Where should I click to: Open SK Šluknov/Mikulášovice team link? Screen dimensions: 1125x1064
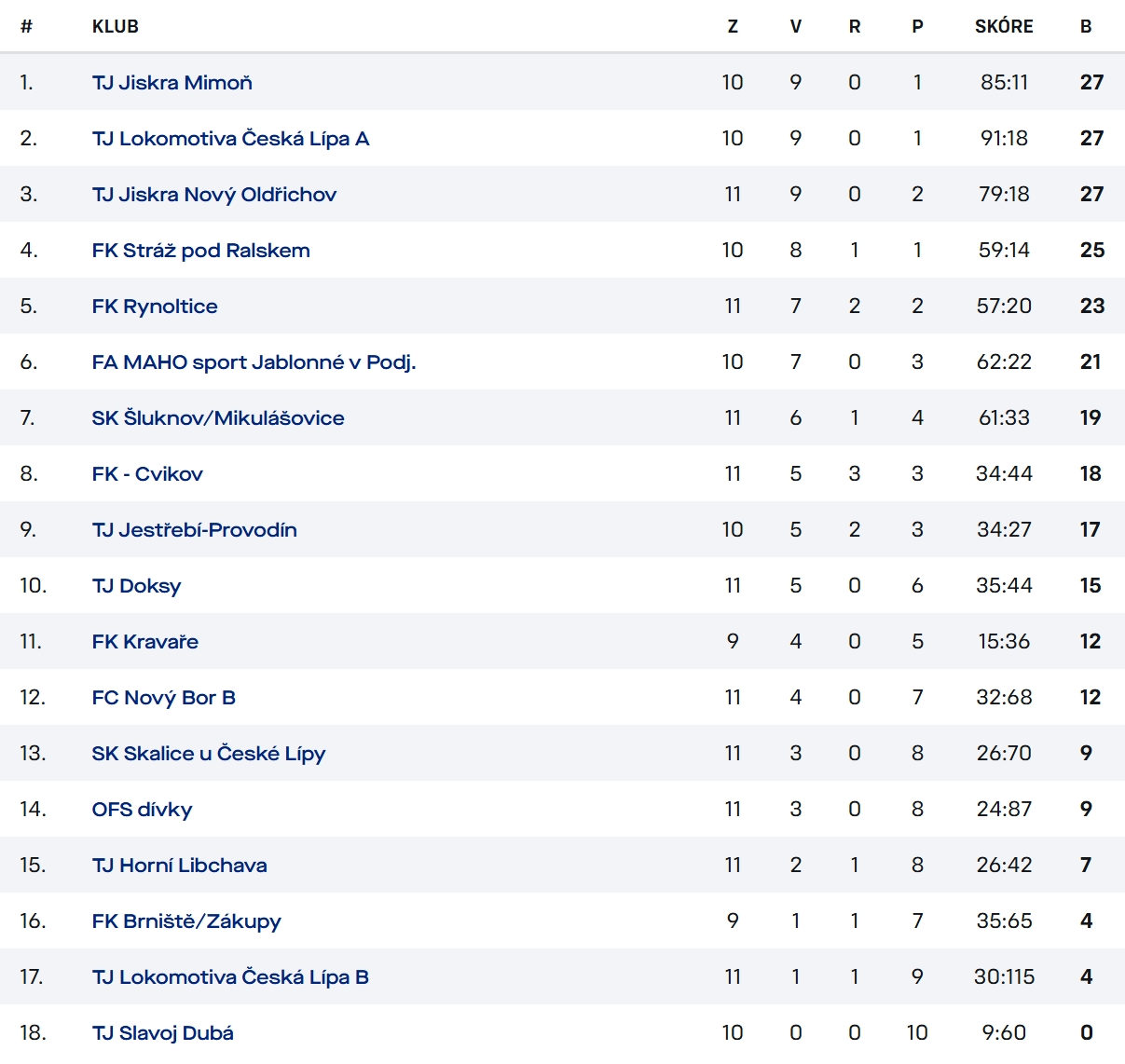click(x=218, y=418)
